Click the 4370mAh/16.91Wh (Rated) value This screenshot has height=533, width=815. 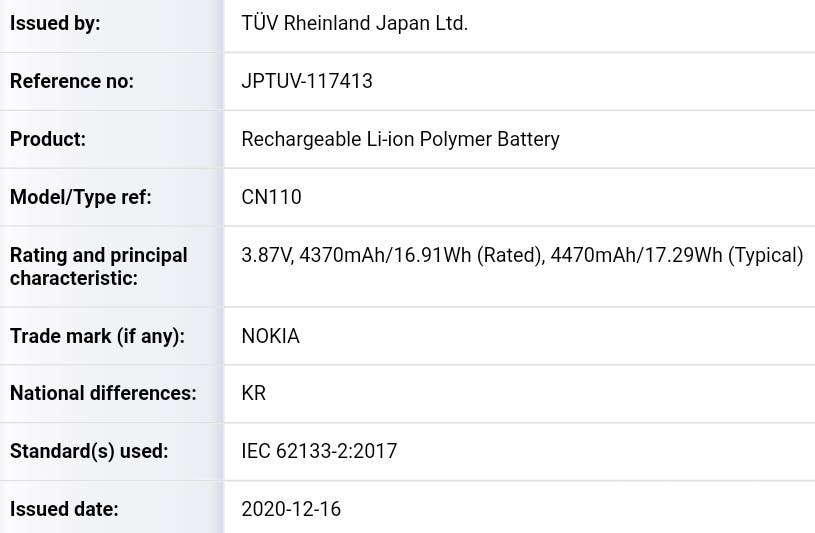coord(422,255)
